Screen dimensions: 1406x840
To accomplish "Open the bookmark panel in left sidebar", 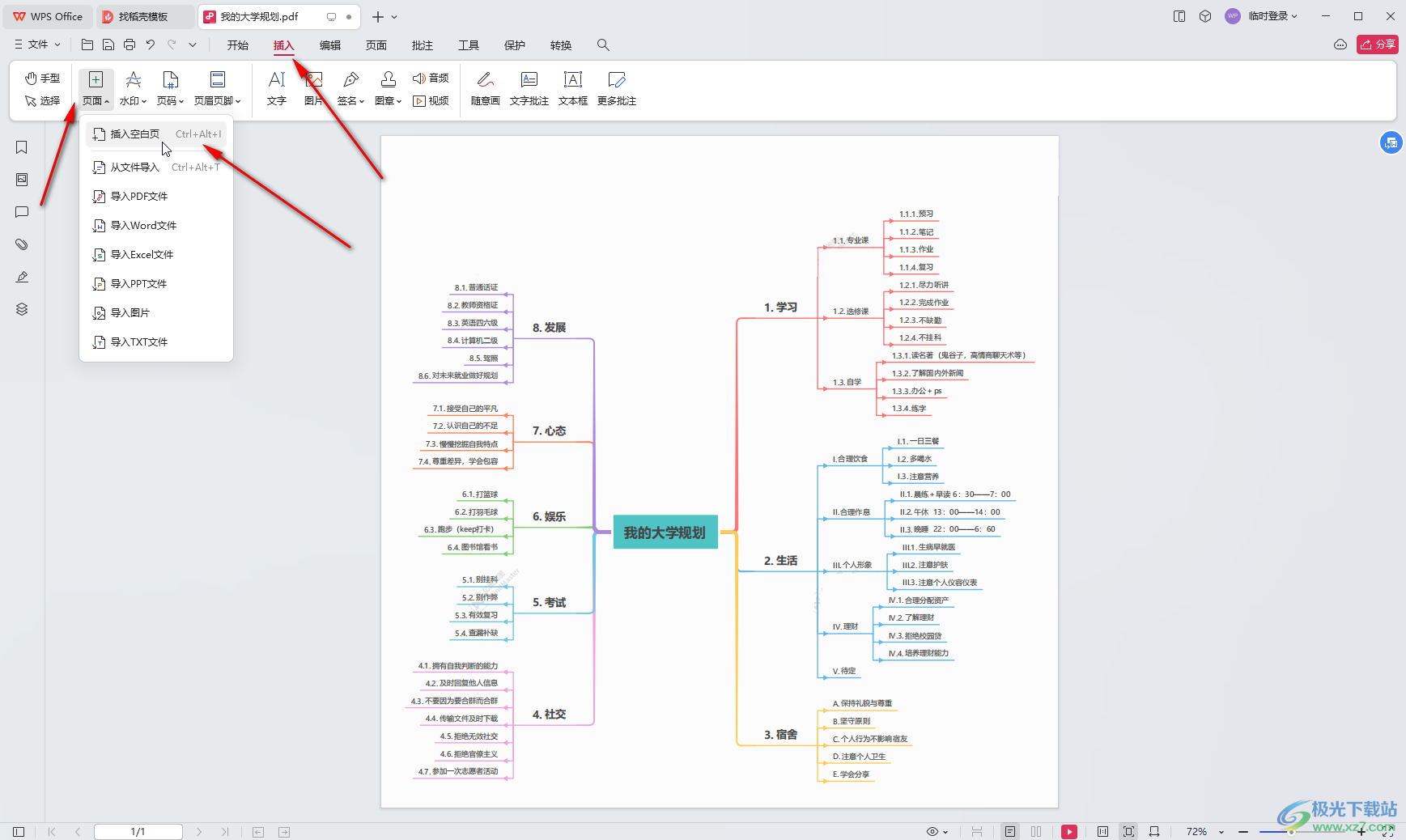I will pyautogui.click(x=22, y=147).
